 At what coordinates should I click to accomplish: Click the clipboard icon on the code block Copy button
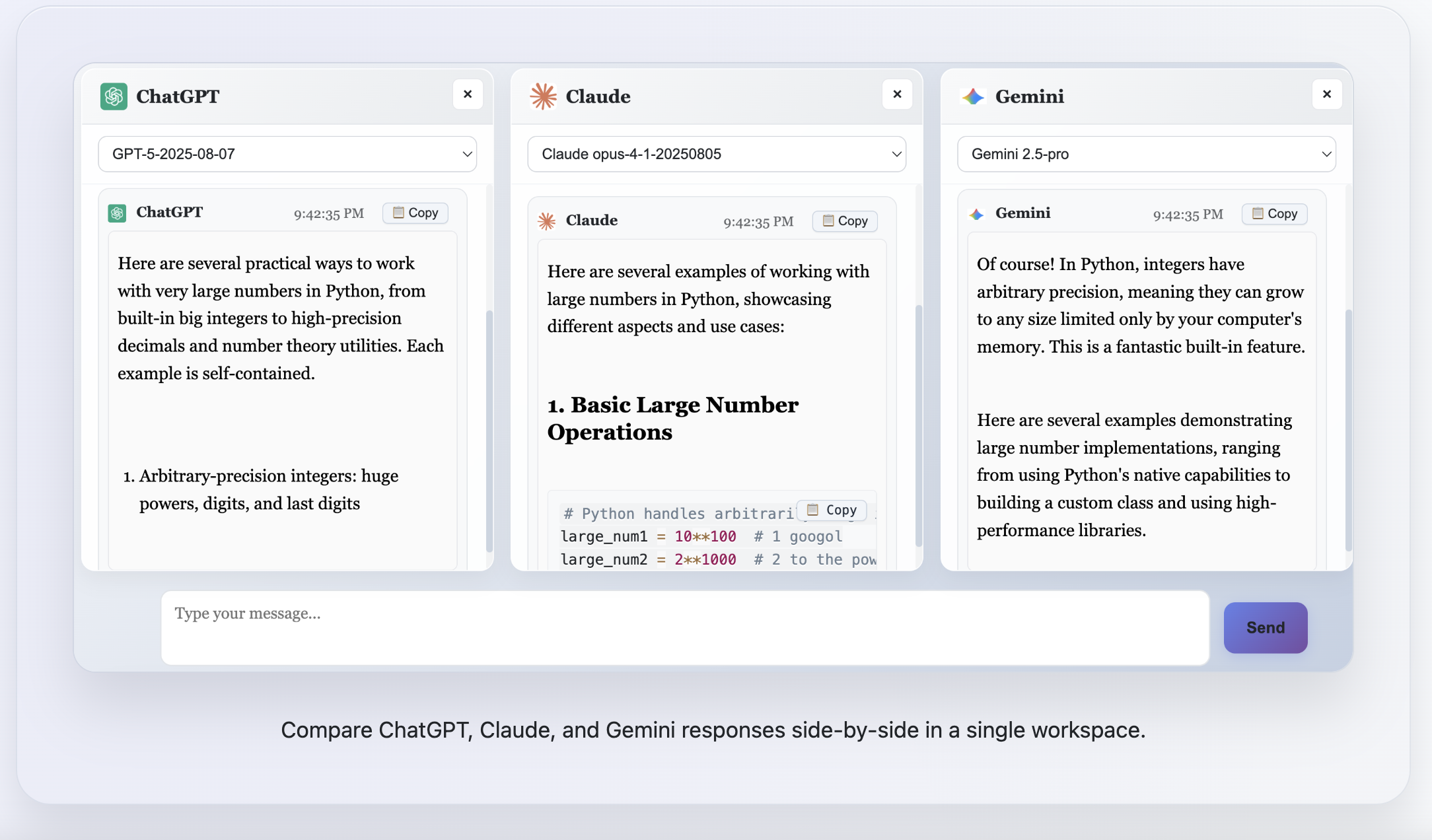(x=813, y=510)
